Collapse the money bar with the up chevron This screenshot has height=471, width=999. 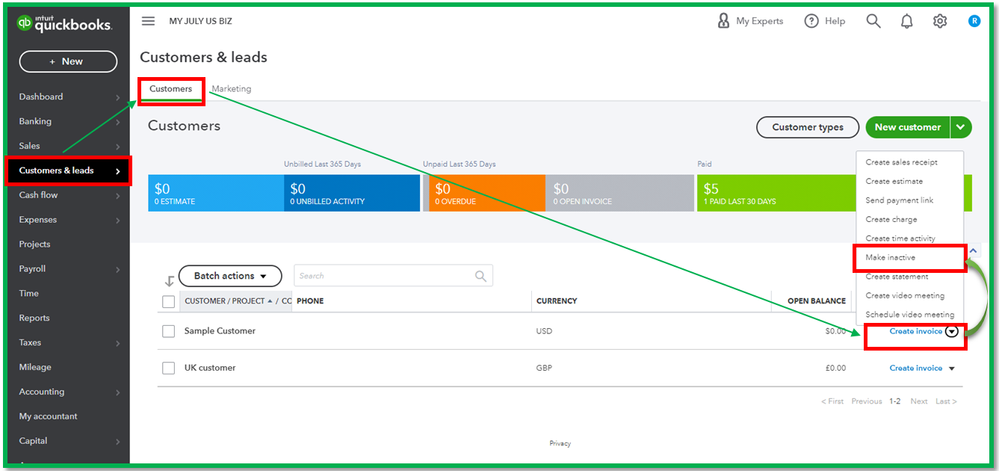[973, 251]
